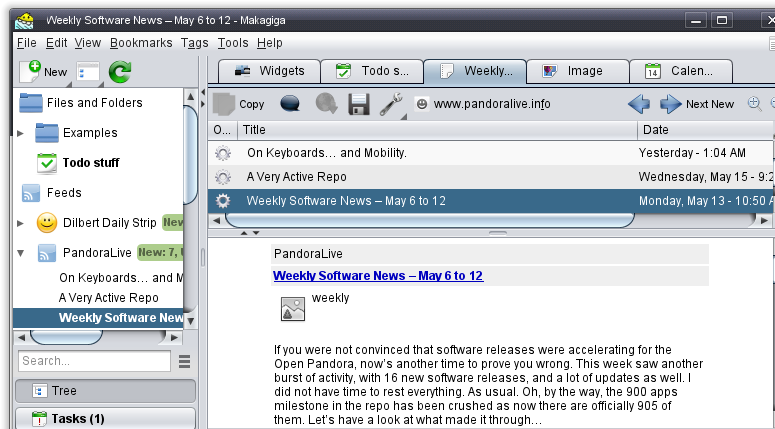This screenshot has height=429, width=775.
Task: Expand the Examples folder
Action: (x=20, y=133)
